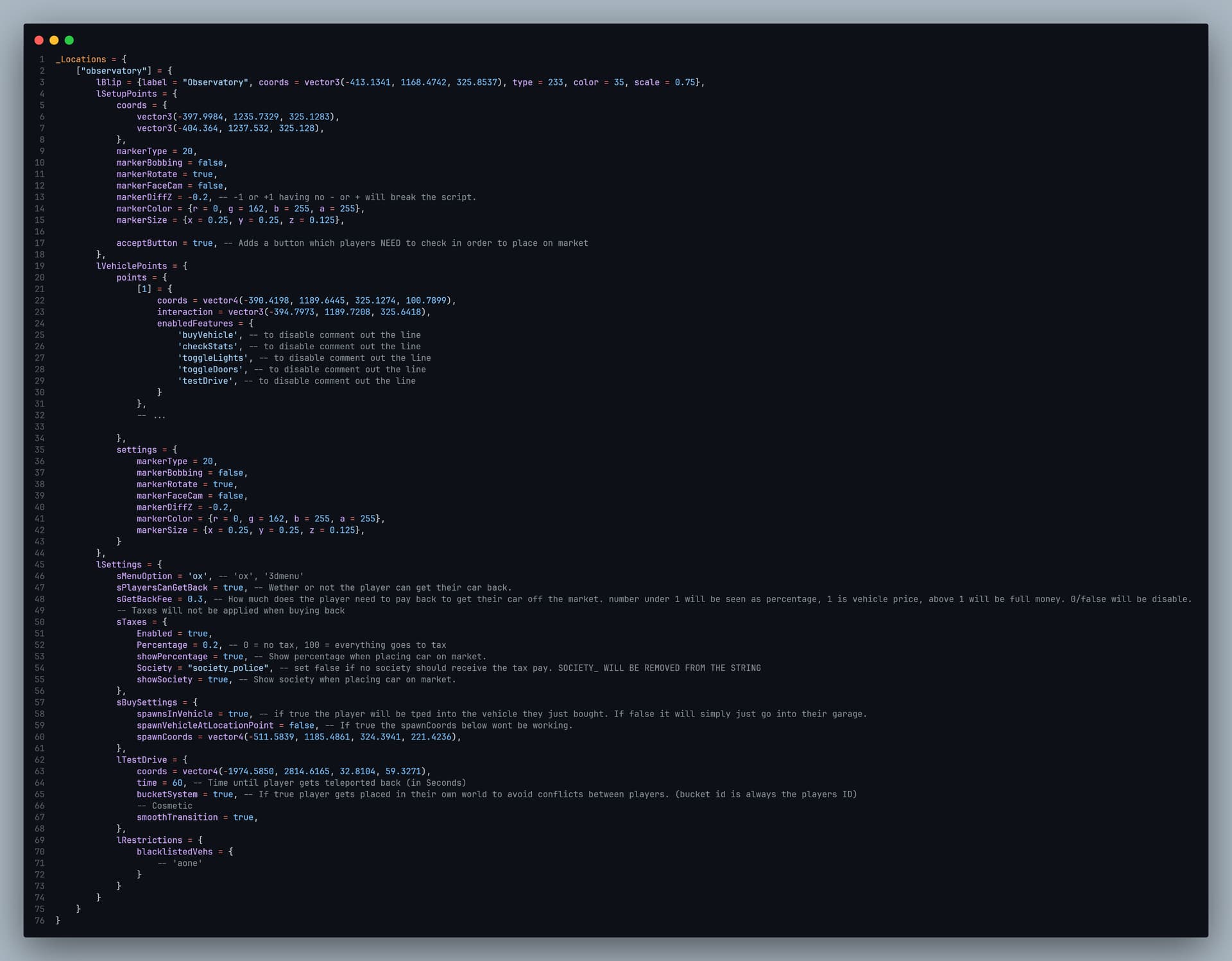The height and width of the screenshot is (961, 1232).
Task: Click sTaxes on line 50
Action: [x=132, y=622]
